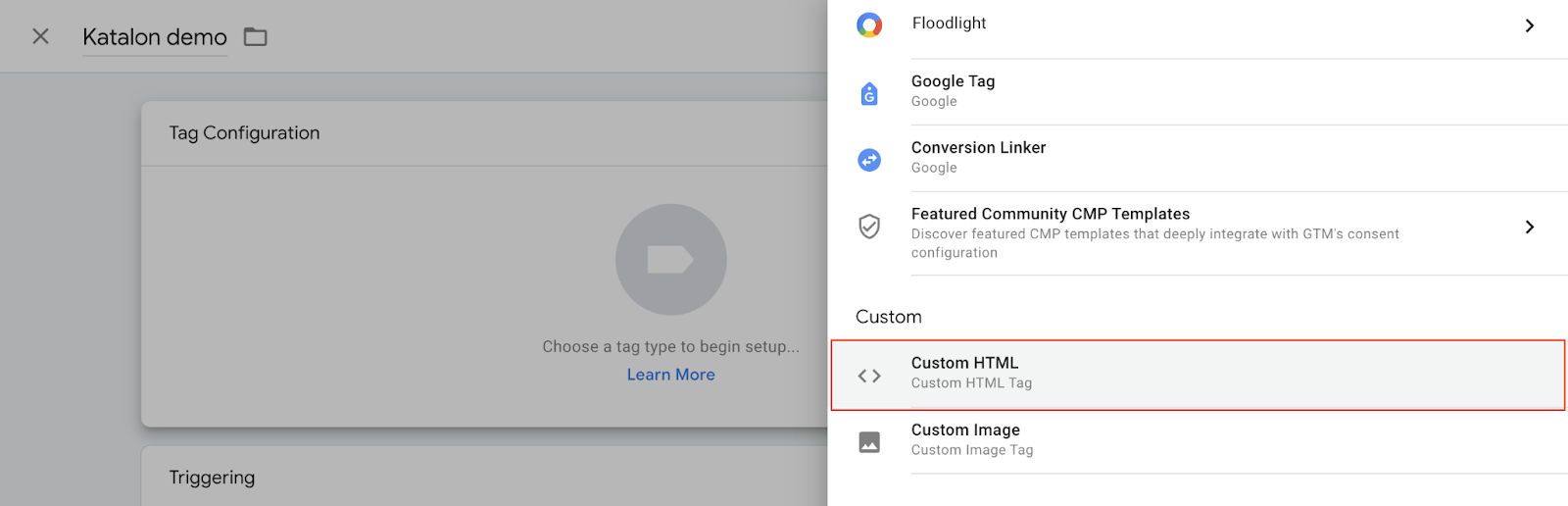
Task: Follow the Learn More link
Action: click(671, 375)
